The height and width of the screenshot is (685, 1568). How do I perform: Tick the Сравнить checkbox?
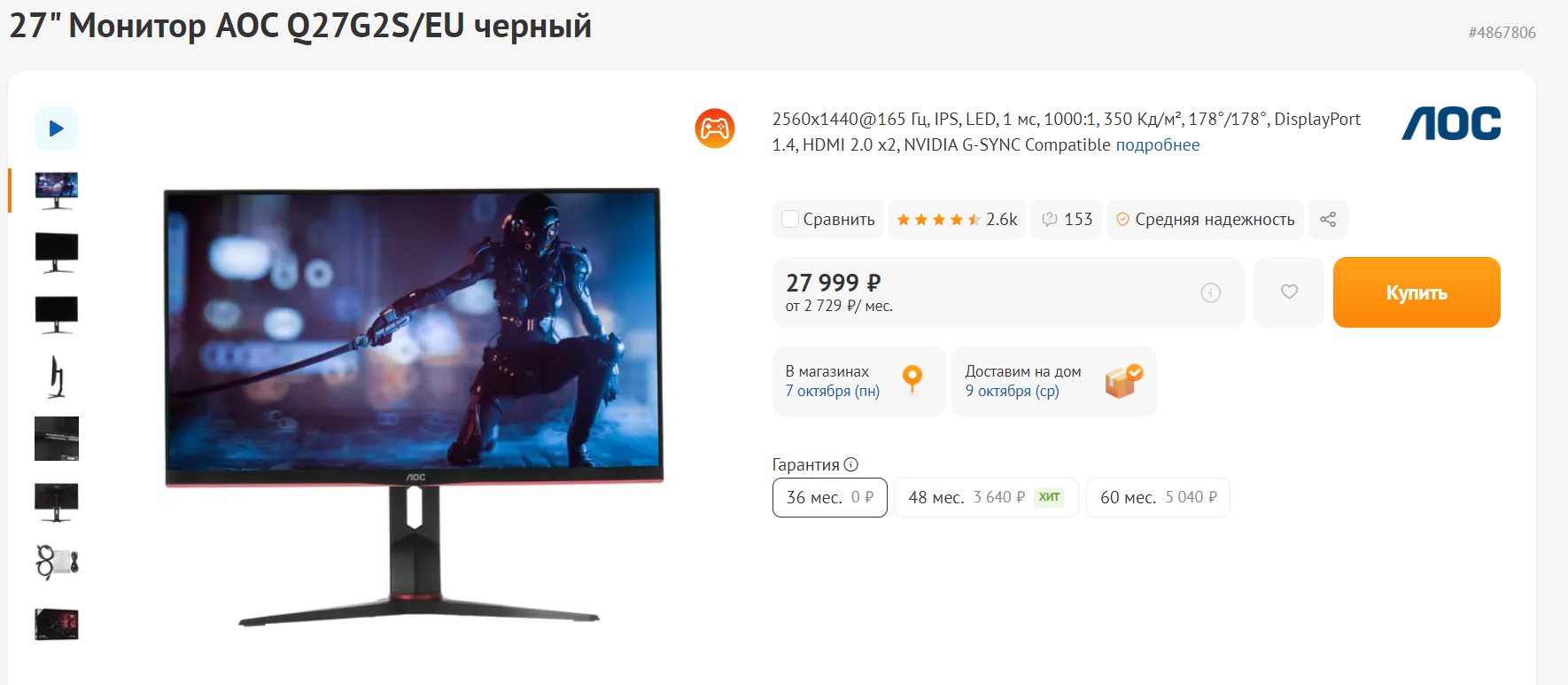tap(790, 219)
